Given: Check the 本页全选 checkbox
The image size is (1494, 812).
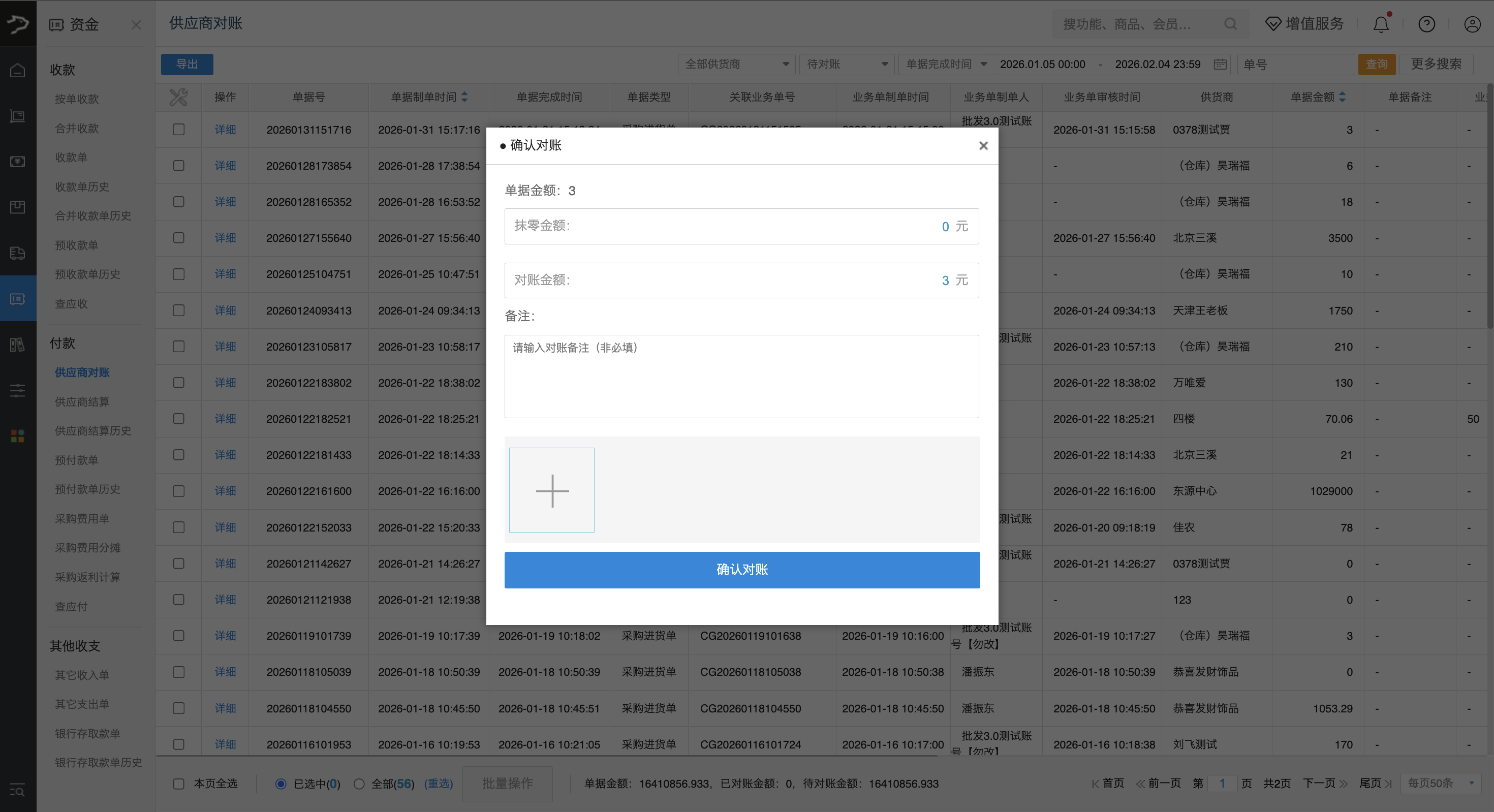Looking at the screenshot, I should point(179,784).
